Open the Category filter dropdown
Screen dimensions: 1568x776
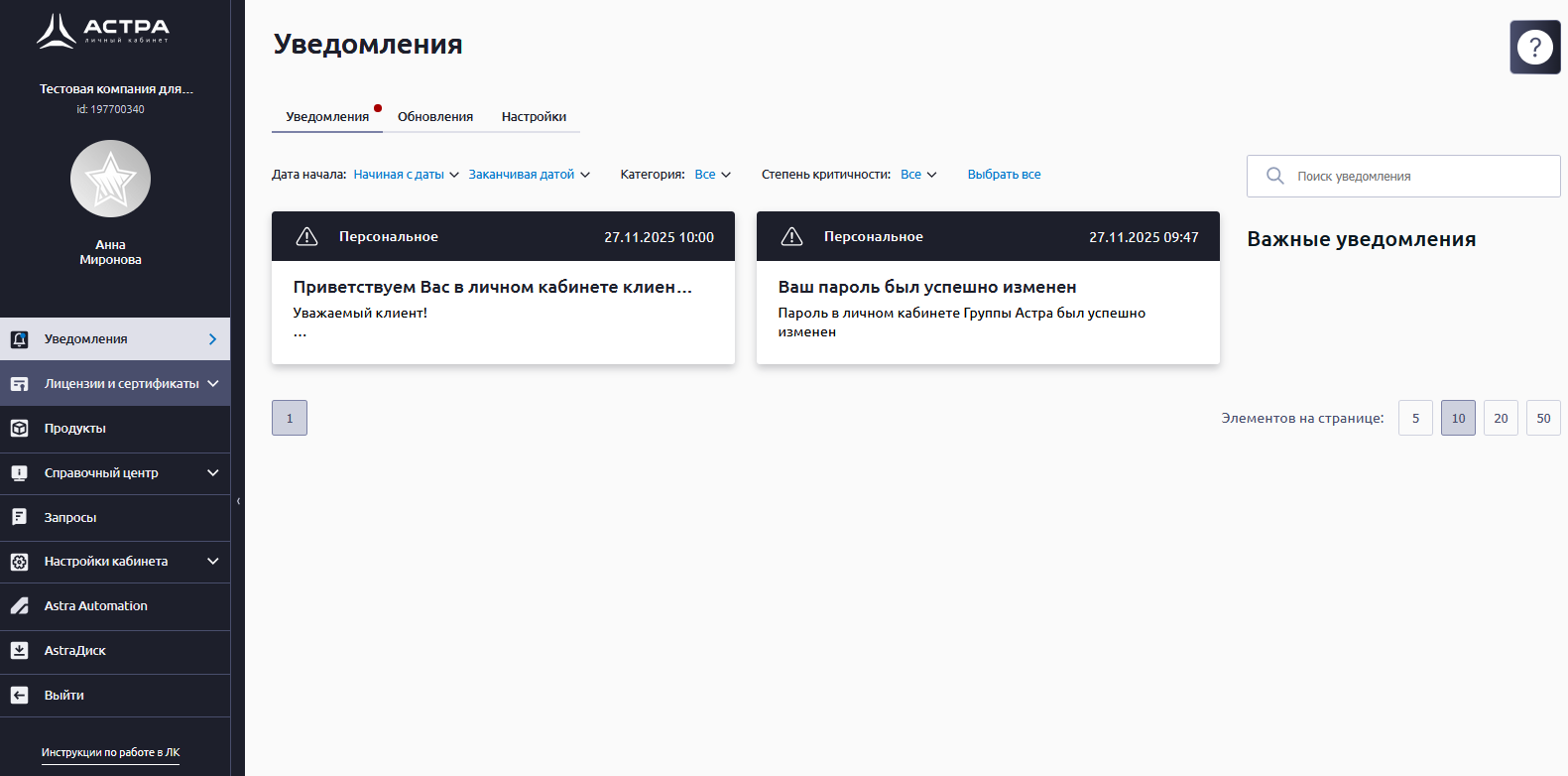[x=712, y=175]
